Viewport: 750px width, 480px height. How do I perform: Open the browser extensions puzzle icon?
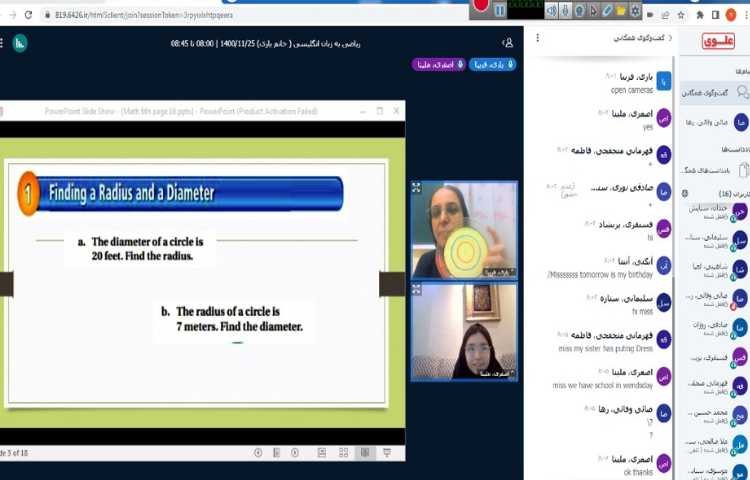coord(699,15)
